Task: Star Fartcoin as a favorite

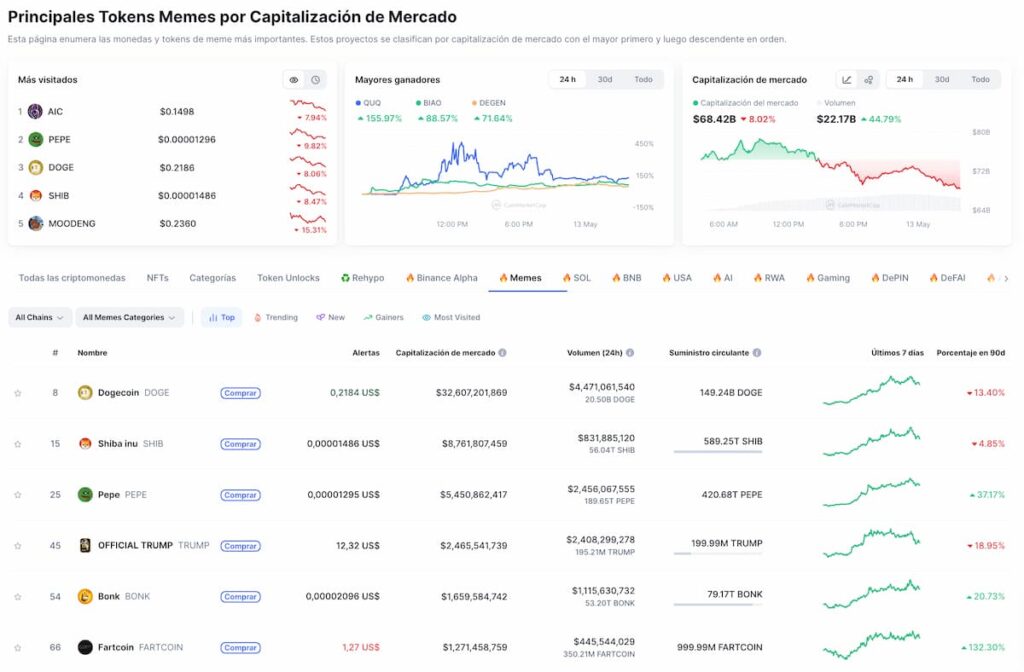Action: pyautogui.click(x=18, y=648)
